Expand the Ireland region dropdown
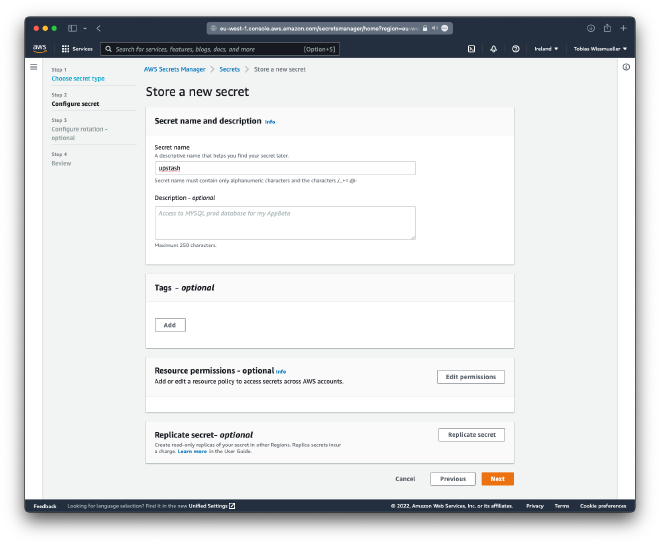 point(545,48)
